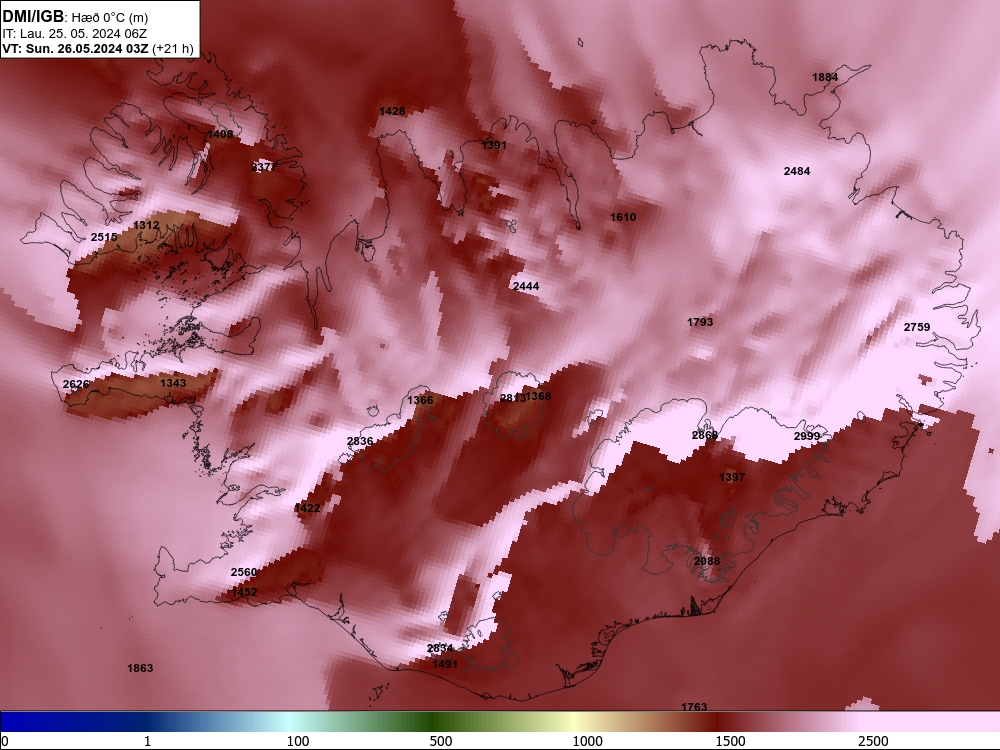1000x750 pixels.
Task: Click the dark green section of color scale
Action: coord(434,722)
